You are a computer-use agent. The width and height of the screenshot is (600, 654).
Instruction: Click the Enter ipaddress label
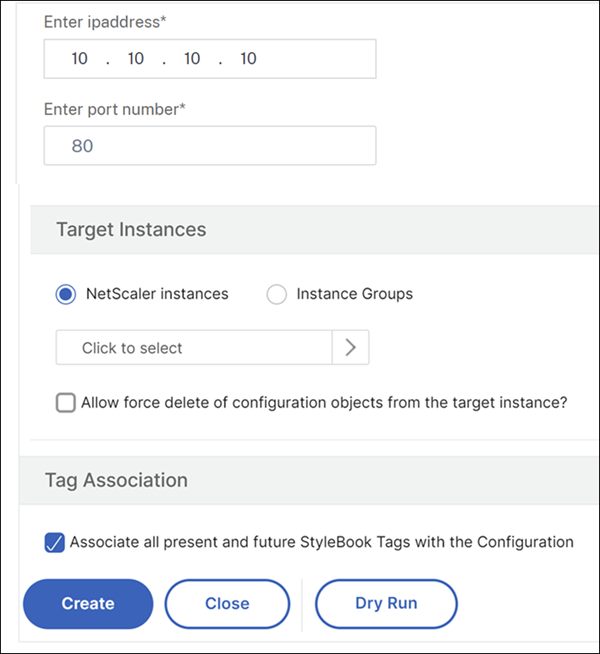point(105,22)
